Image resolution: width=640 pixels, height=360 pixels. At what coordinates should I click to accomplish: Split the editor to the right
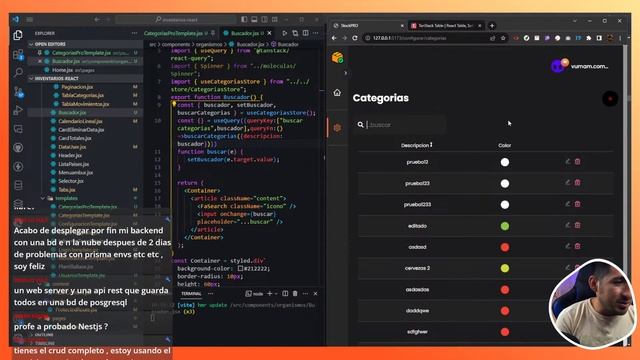click(x=305, y=33)
